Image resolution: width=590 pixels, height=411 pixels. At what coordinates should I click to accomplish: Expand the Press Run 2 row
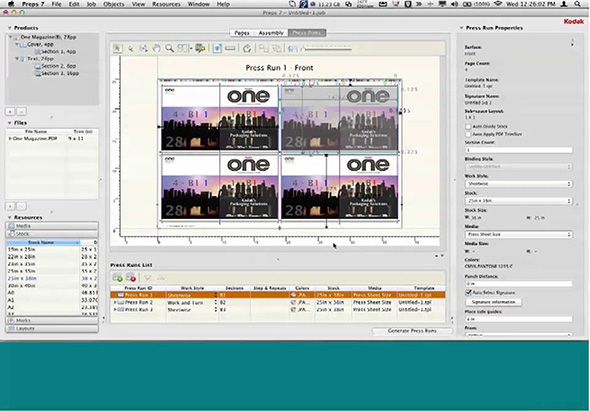pyautogui.click(x=115, y=302)
